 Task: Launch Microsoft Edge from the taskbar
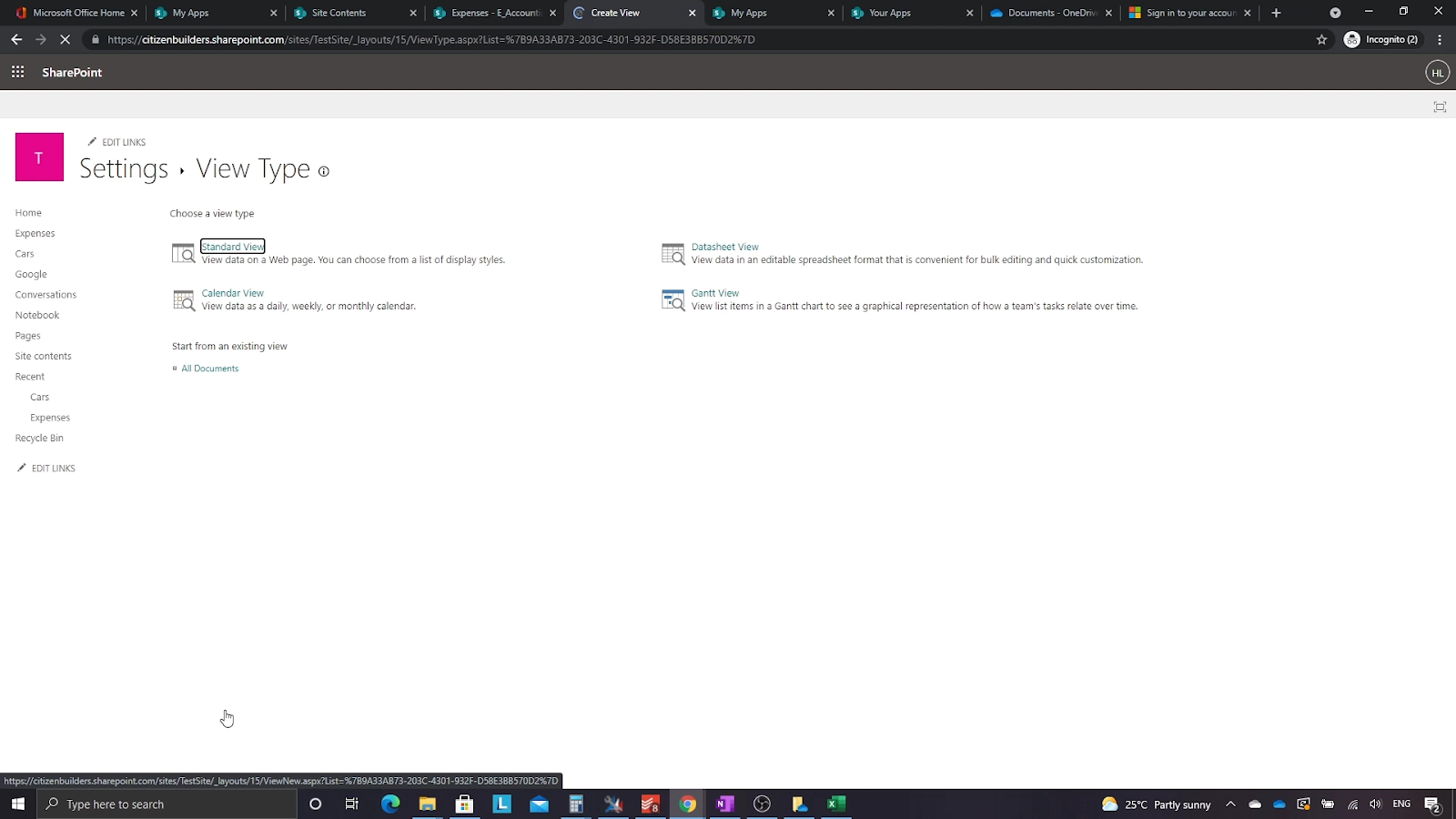(390, 804)
